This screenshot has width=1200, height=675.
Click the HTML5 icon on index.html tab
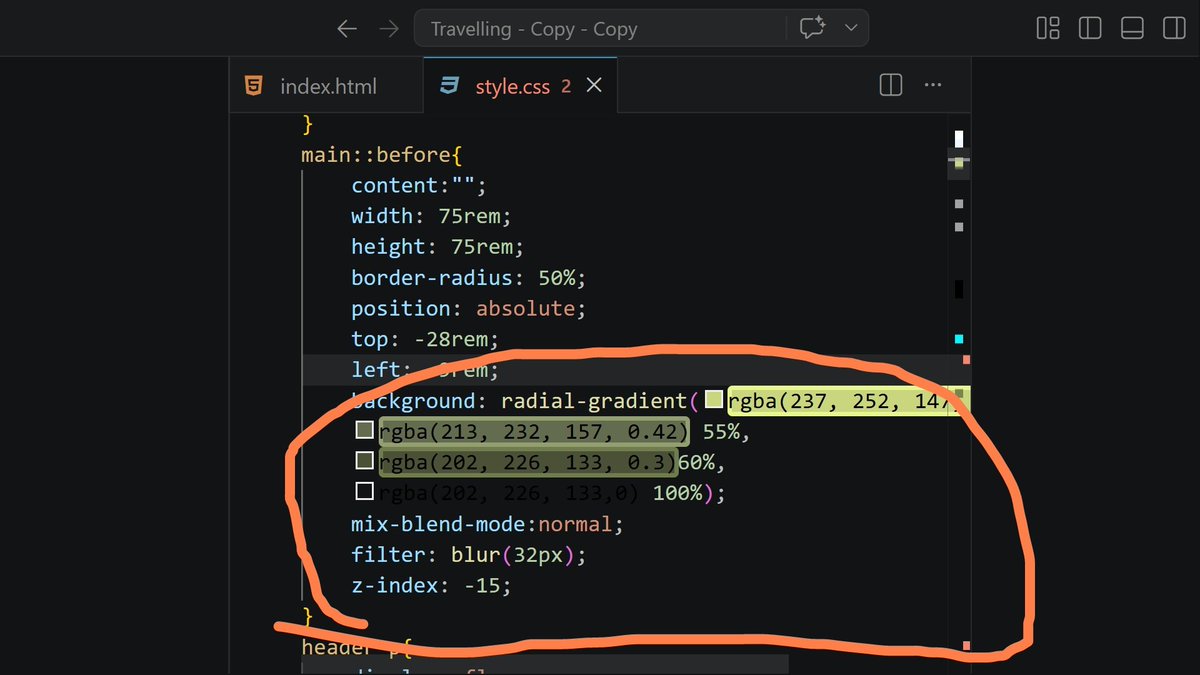(x=254, y=86)
